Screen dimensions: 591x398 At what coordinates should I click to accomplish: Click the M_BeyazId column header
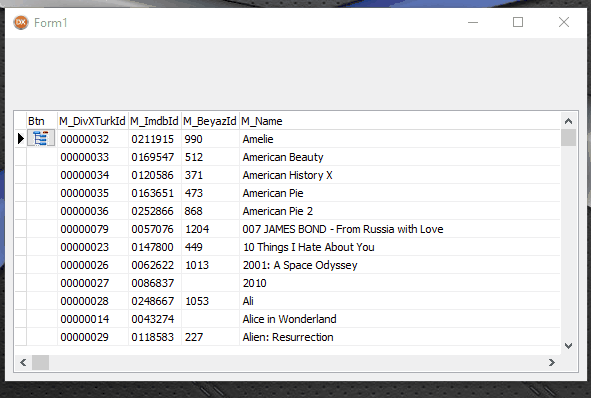click(210, 121)
